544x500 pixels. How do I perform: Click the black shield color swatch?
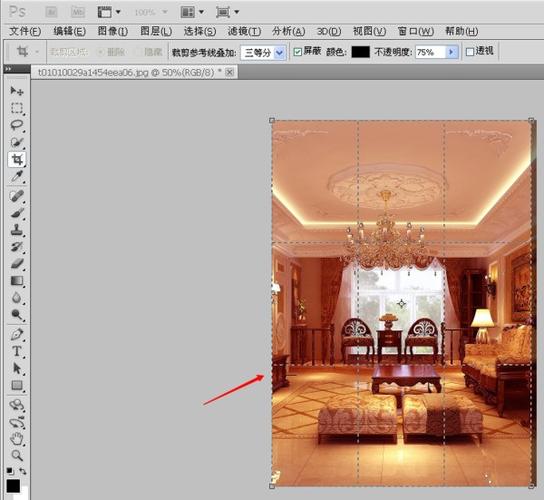tap(360, 52)
